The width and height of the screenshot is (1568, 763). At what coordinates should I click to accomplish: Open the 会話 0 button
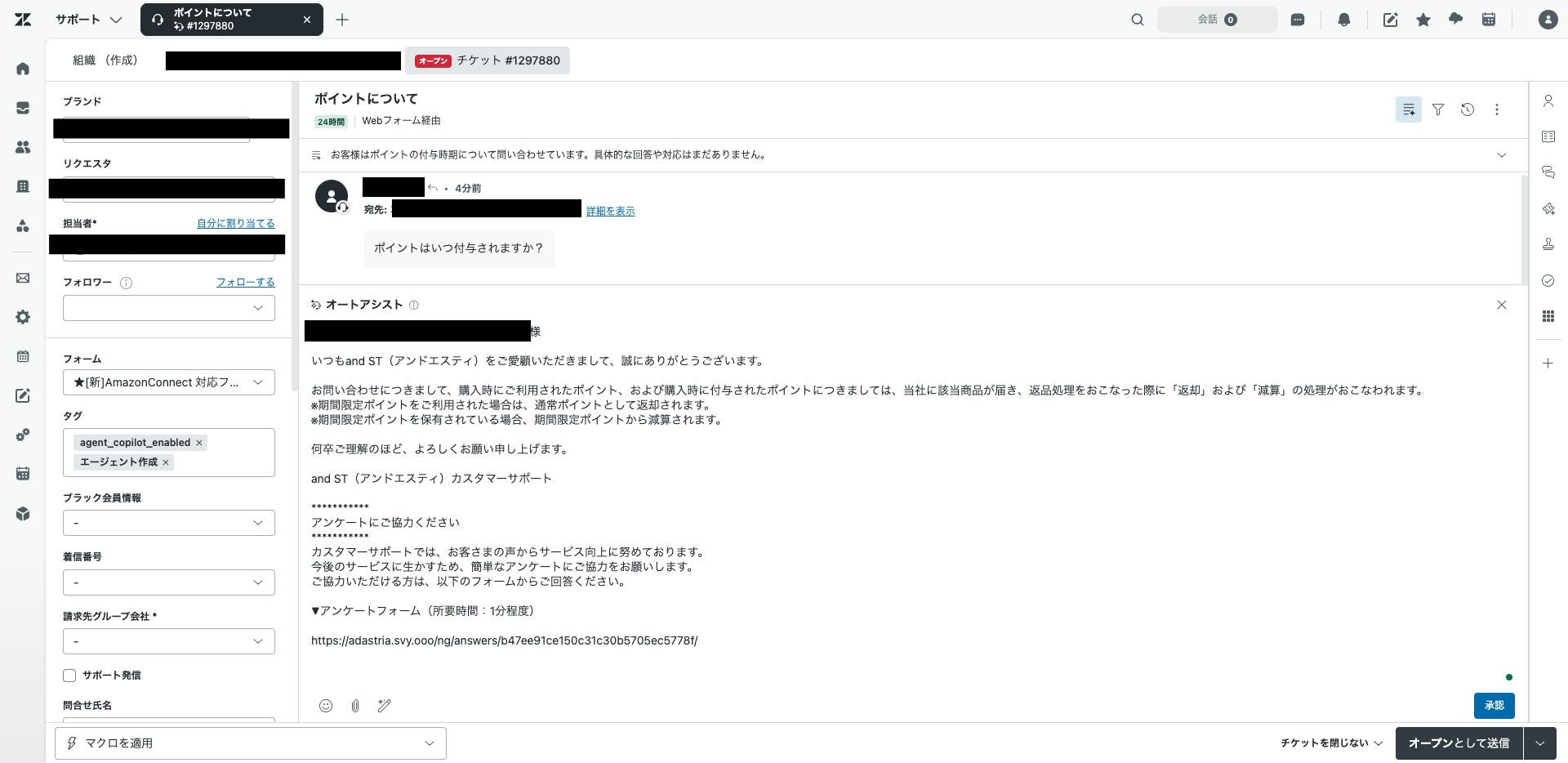(1218, 20)
